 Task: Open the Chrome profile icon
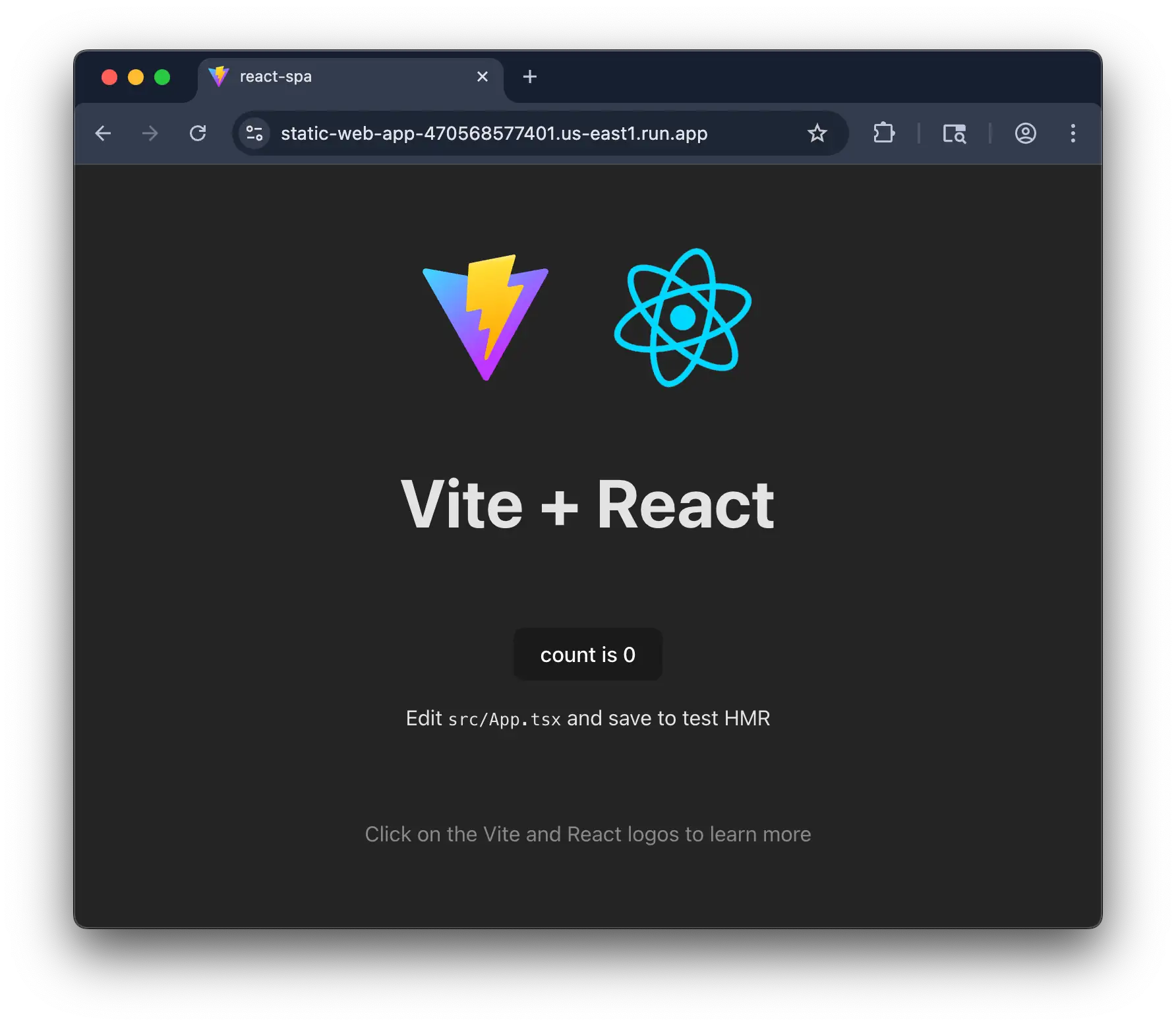coord(1024,133)
